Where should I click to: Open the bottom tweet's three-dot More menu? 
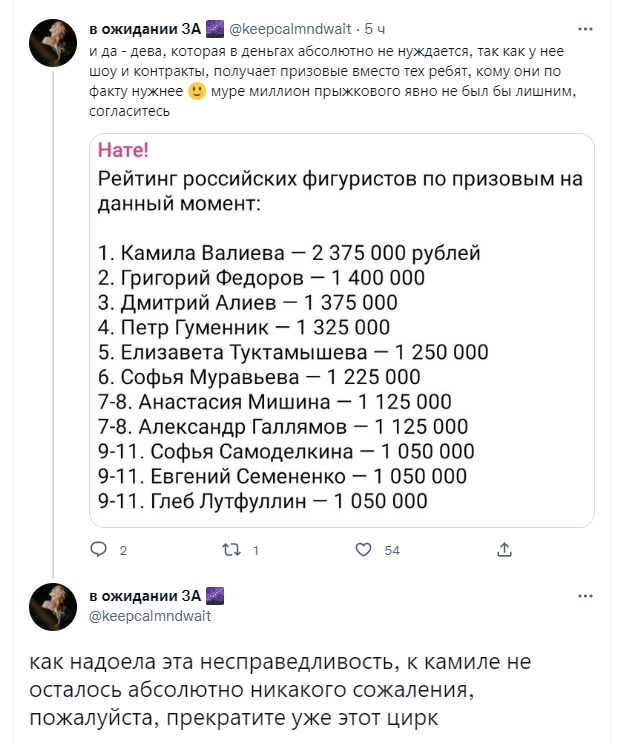coord(585,597)
